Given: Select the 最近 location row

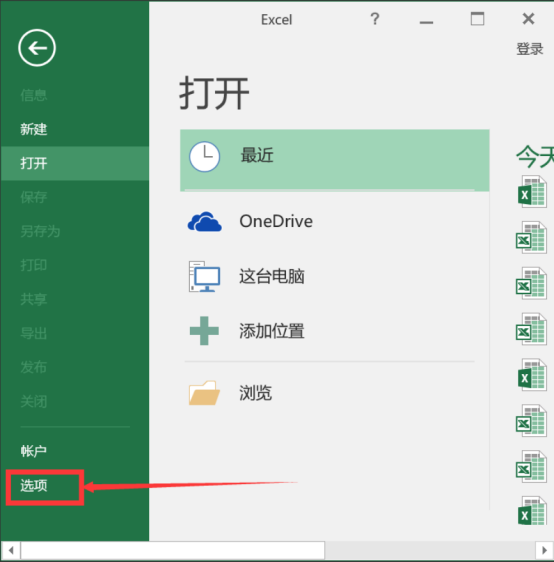Looking at the screenshot, I should [x=335, y=160].
